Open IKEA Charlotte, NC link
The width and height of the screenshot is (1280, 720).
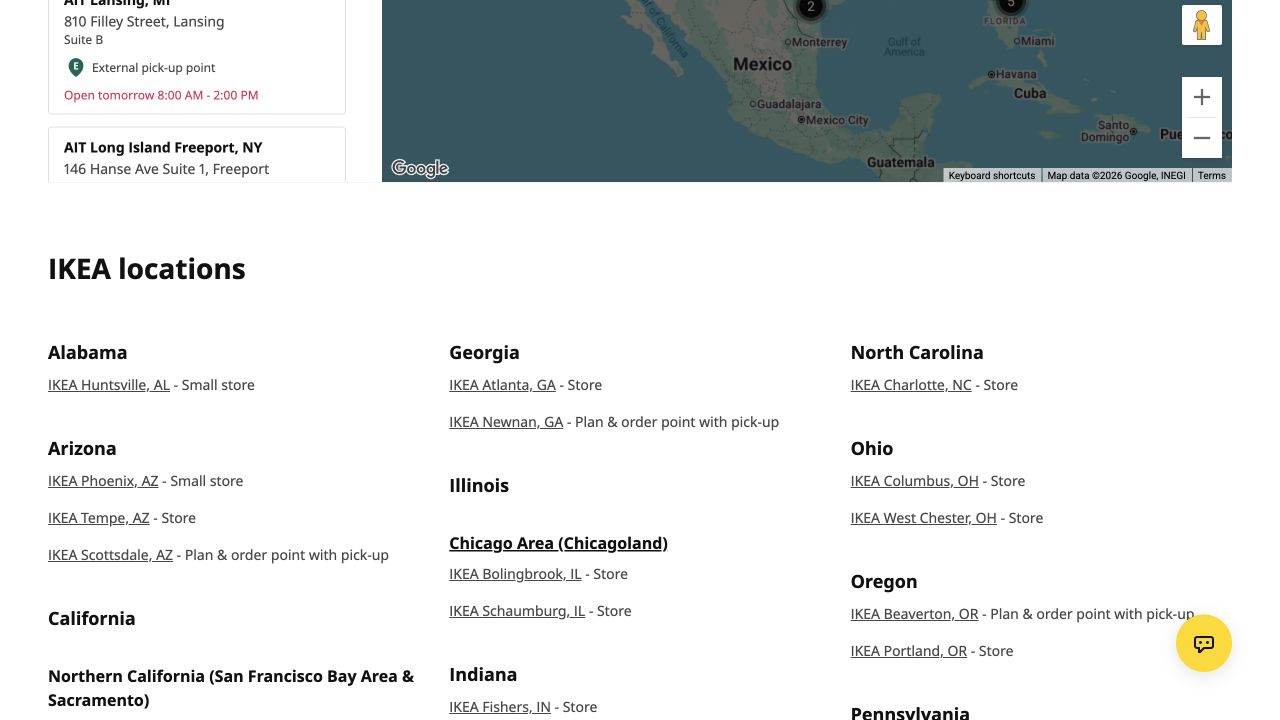(911, 385)
